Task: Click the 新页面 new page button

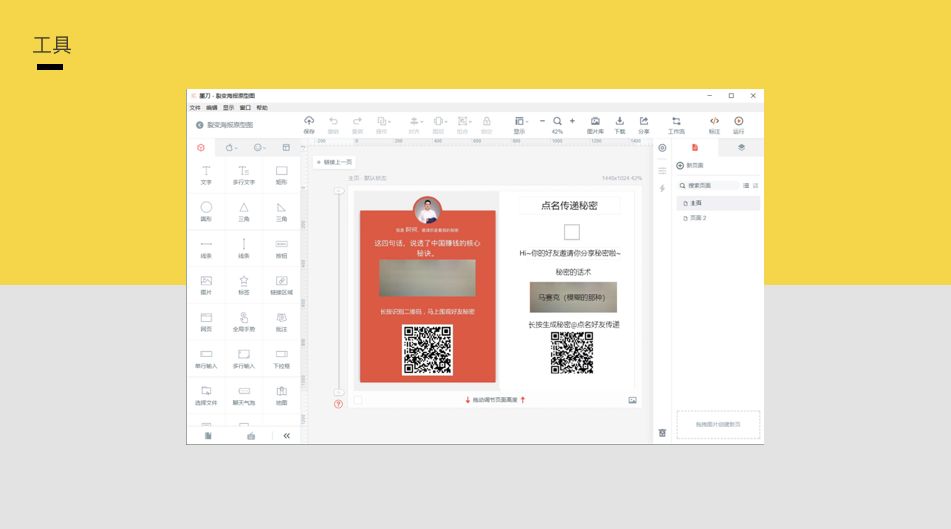Action: click(690, 165)
